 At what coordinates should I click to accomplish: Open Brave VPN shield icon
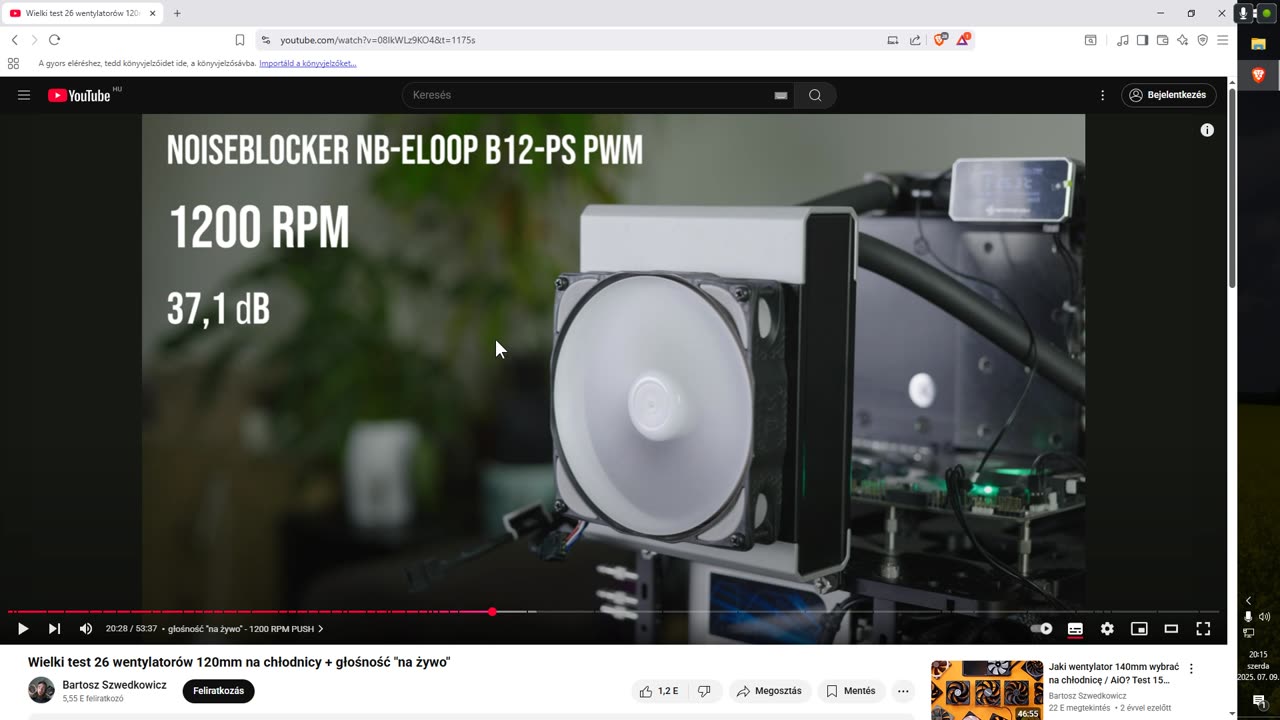pos(1202,40)
